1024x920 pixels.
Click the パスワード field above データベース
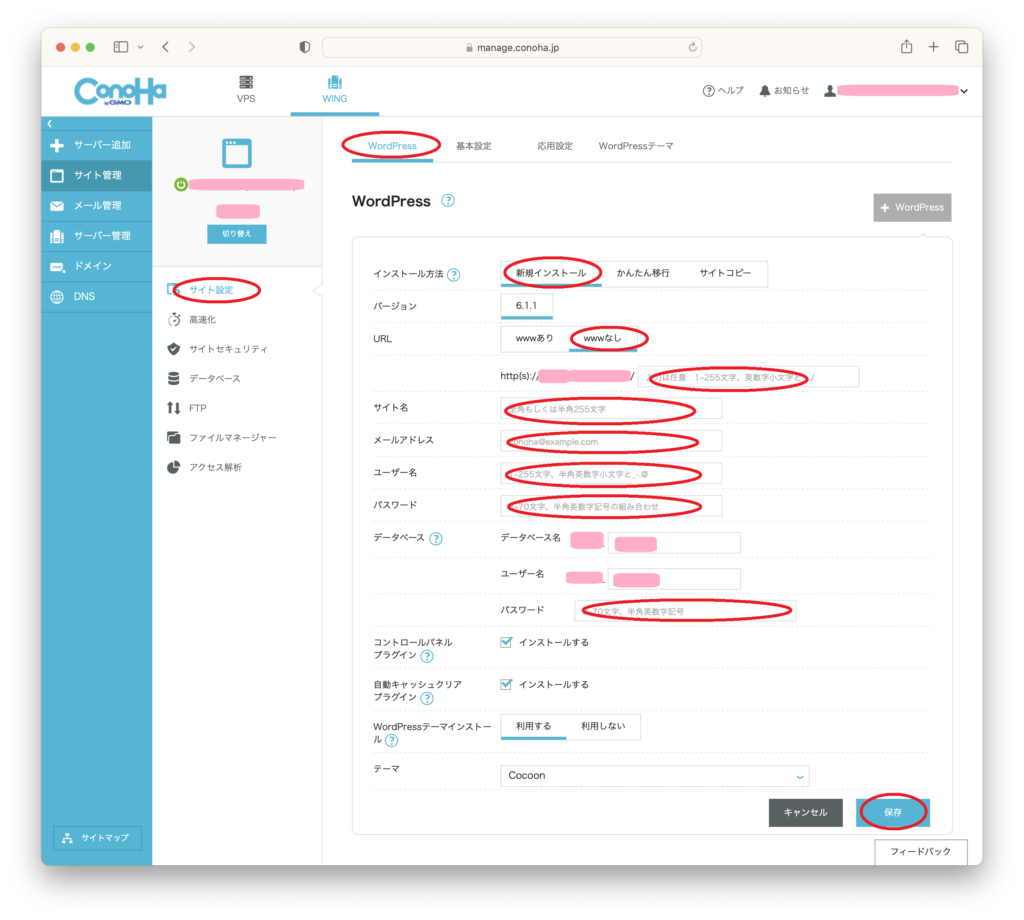tap(611, 506)
